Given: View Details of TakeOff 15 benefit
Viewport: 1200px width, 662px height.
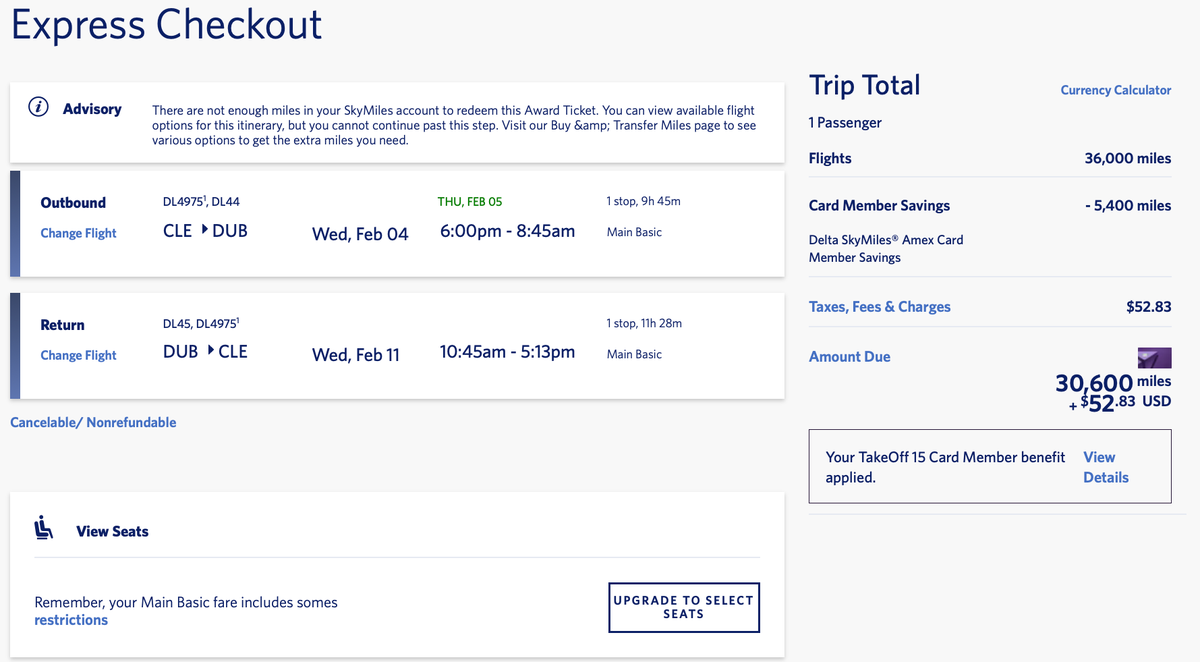Looking at the screenshot, I should tap(1105, 467).
